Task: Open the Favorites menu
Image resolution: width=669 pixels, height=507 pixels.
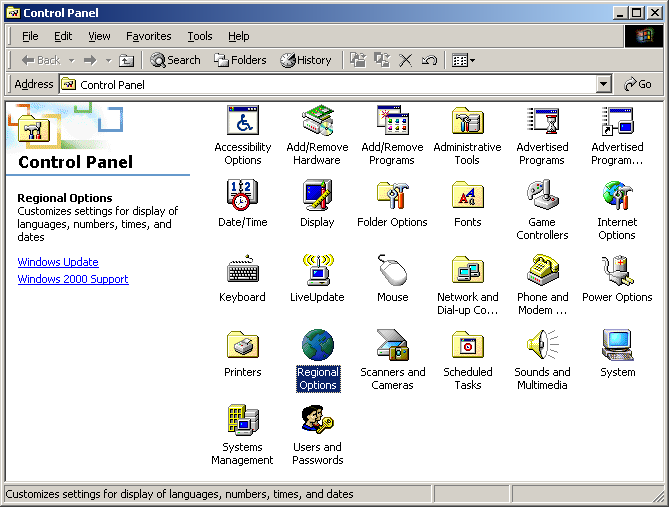Action: [148, 36]
